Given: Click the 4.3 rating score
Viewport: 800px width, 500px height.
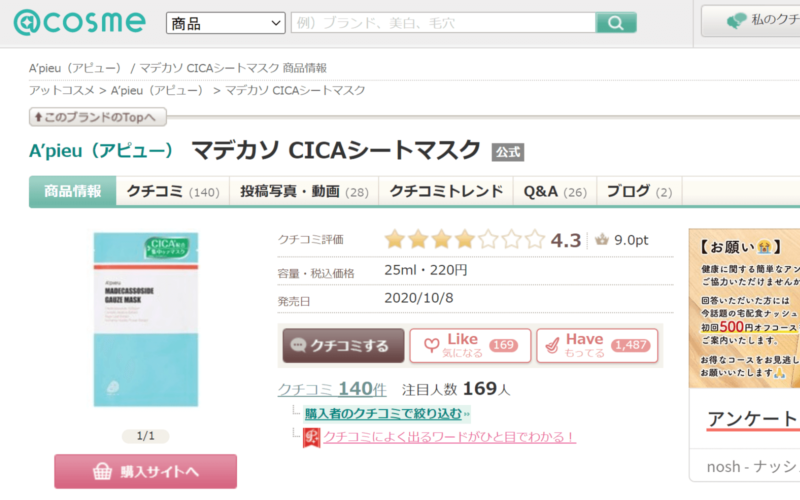Looking at the screenshot, I should pyautogui.click(x=566, y=240).
